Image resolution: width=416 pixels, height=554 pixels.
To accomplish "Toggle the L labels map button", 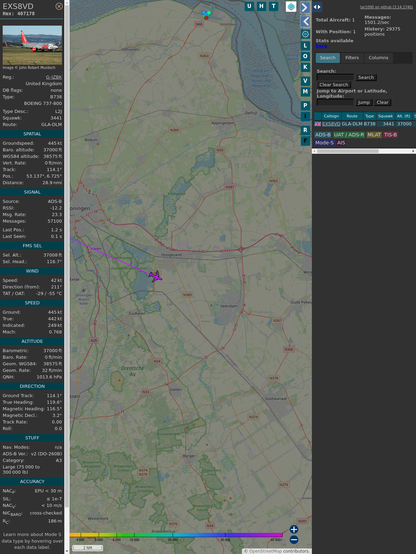I will (x=305, y=46).
